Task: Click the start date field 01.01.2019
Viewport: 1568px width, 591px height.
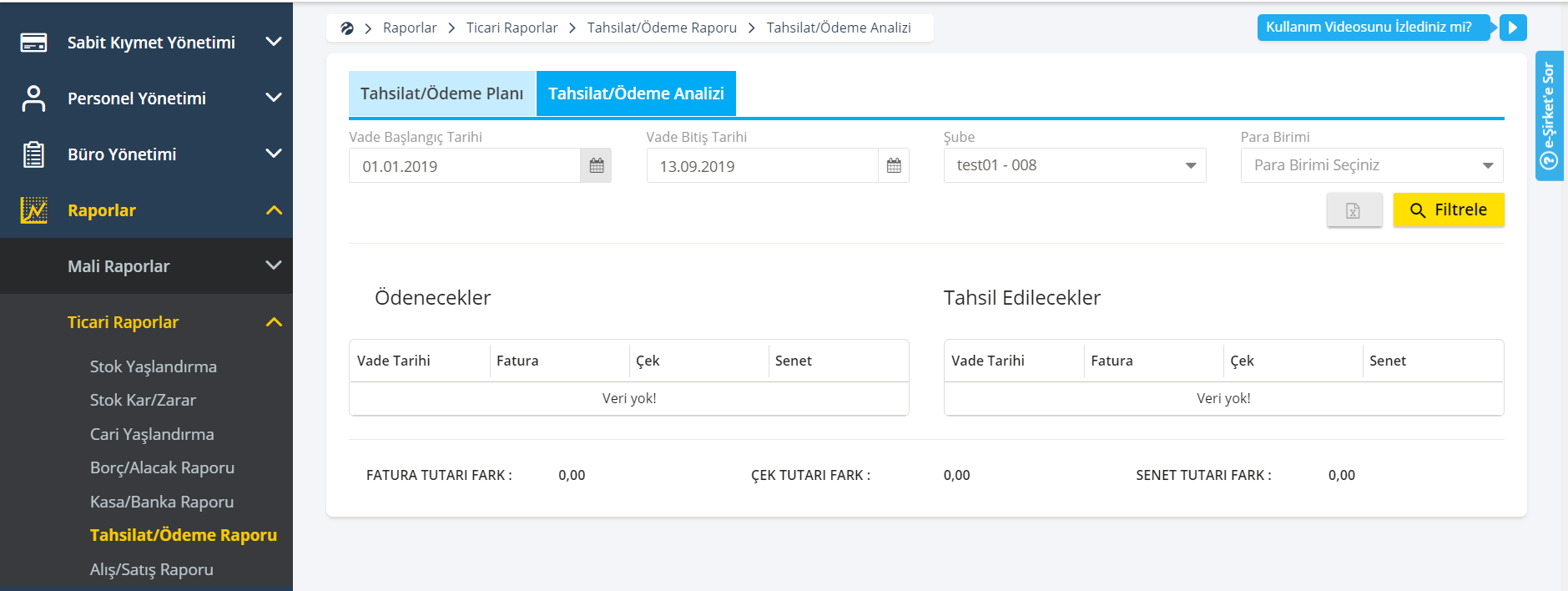Action: click(465, 165)
